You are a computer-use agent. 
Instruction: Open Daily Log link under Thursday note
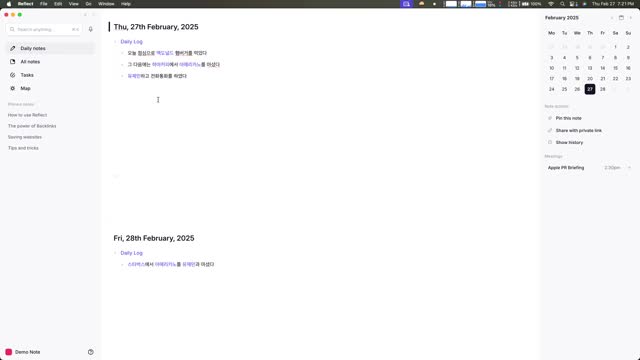[x=131, y=42]
